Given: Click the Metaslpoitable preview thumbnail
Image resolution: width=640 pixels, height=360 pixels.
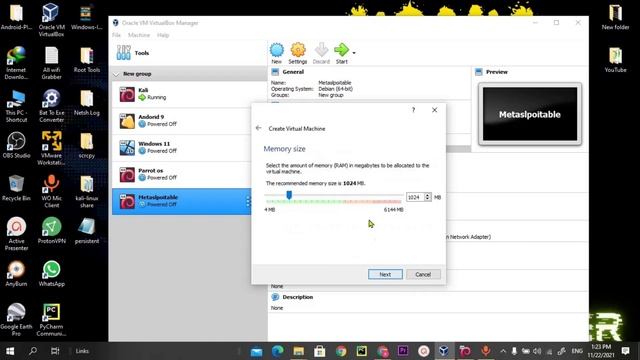Looking at the screenshot, I should (530, 114).
